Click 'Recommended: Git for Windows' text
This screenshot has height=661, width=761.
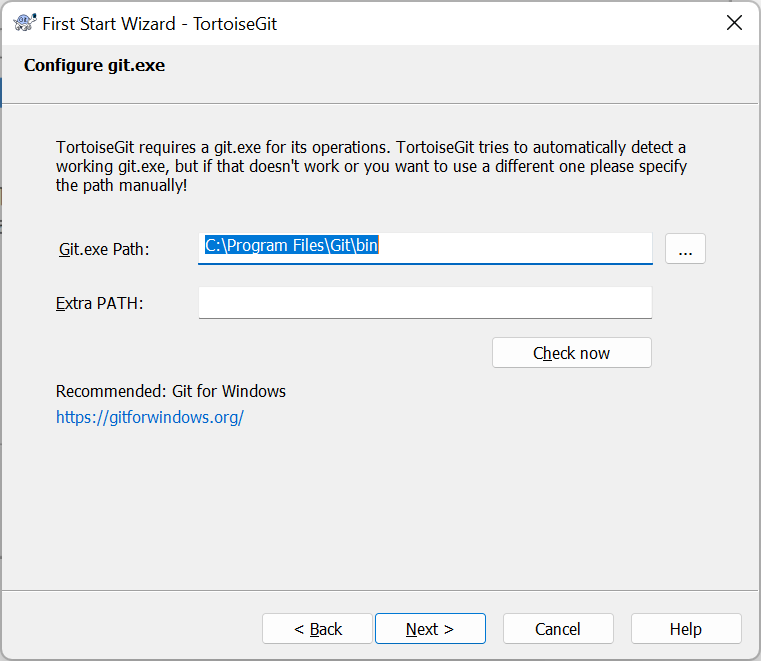[x=171, y=391]
